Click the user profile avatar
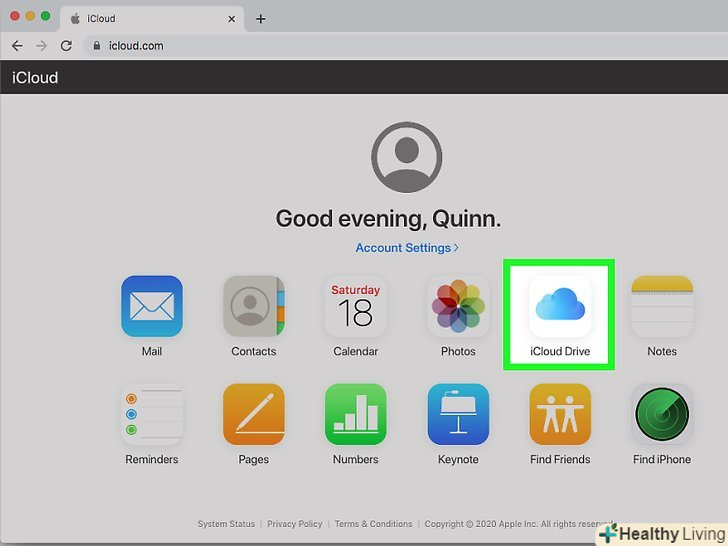This screenshot has height=546, width=728. (x=407, y=157)
